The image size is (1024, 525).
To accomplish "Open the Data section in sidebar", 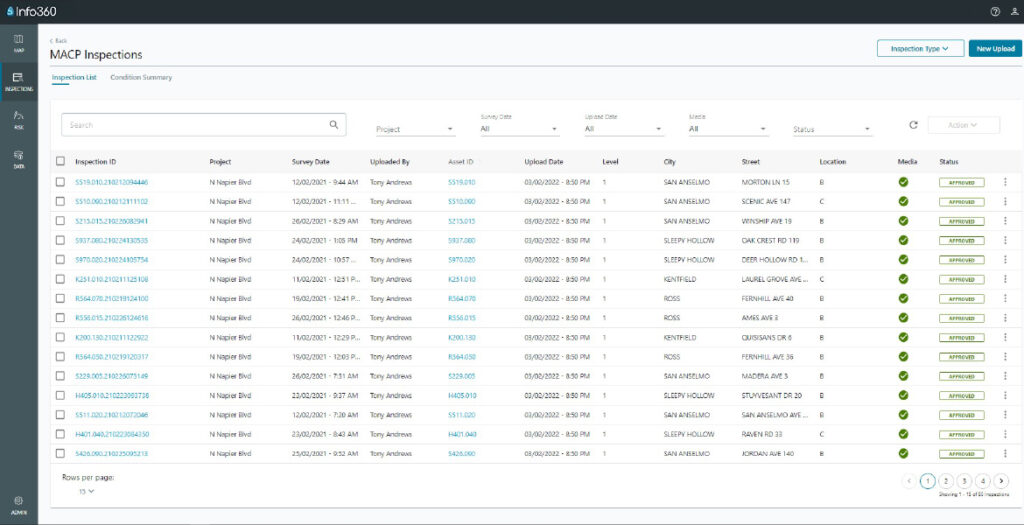I will click(19, 158).
